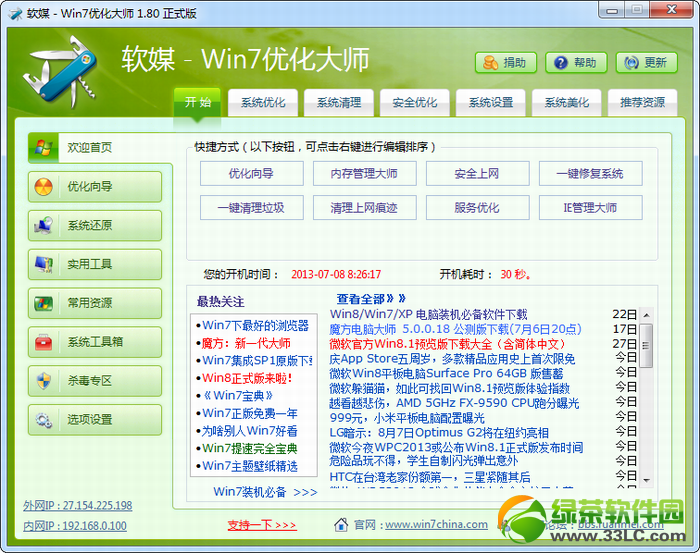The width and height of the screenshot is (700, 557).
Task: Open news HTC在台湾老家份额第一
Action: pos(430,477)
